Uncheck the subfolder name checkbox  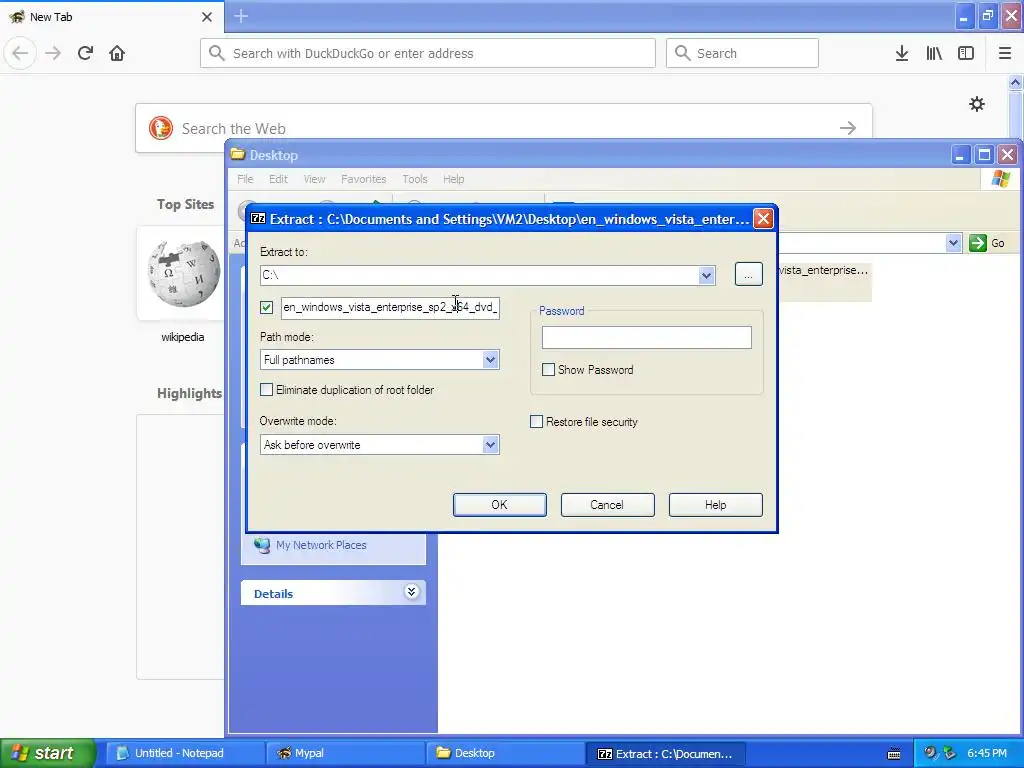(266, 307)
